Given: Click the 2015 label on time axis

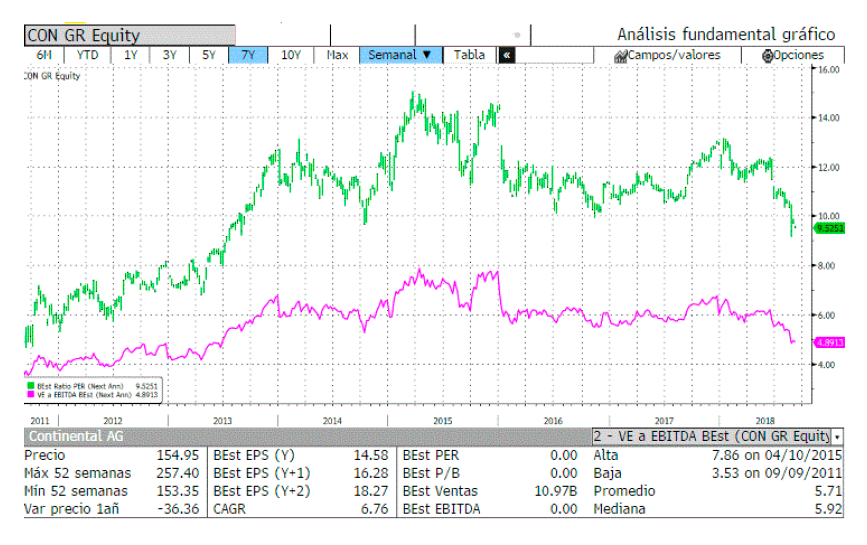Looking at the screenshot, I should tap(442, 421).
